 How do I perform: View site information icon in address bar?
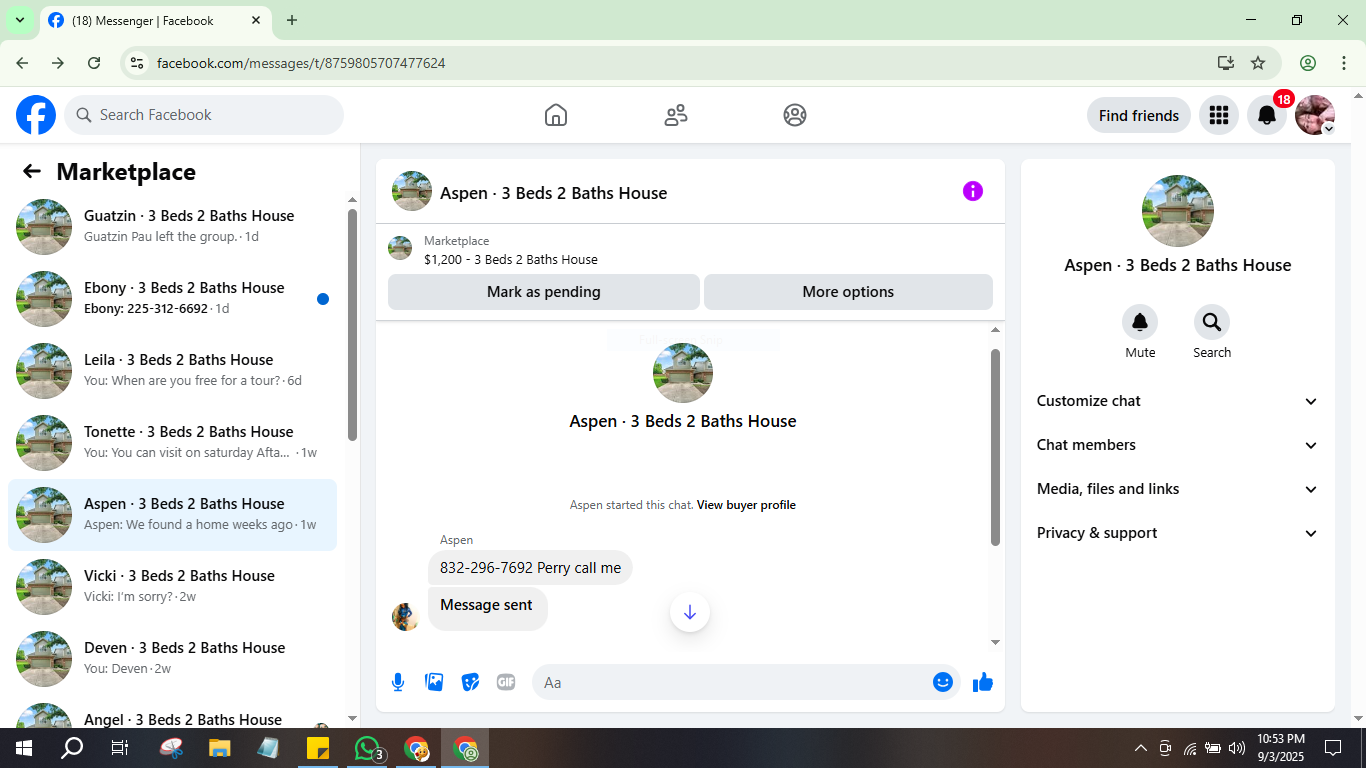(x=138, y=63)
